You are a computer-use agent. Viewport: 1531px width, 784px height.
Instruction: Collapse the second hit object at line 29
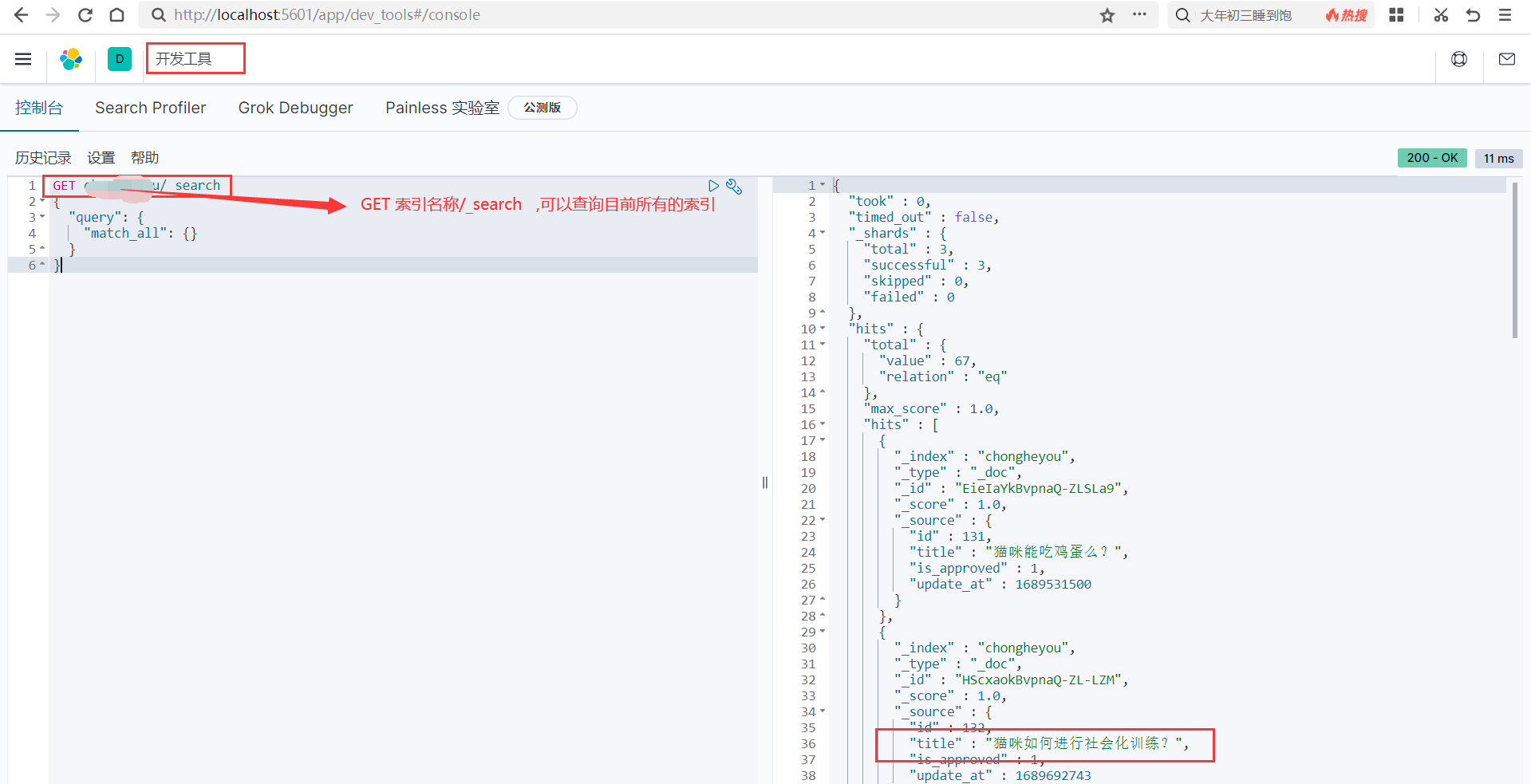pos(823,632)
